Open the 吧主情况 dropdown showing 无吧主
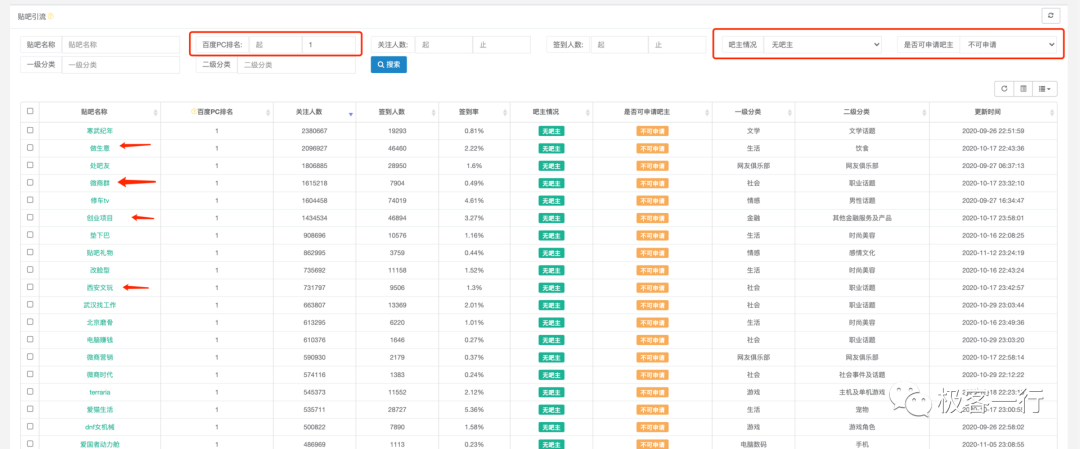 (x=822, y=44)
